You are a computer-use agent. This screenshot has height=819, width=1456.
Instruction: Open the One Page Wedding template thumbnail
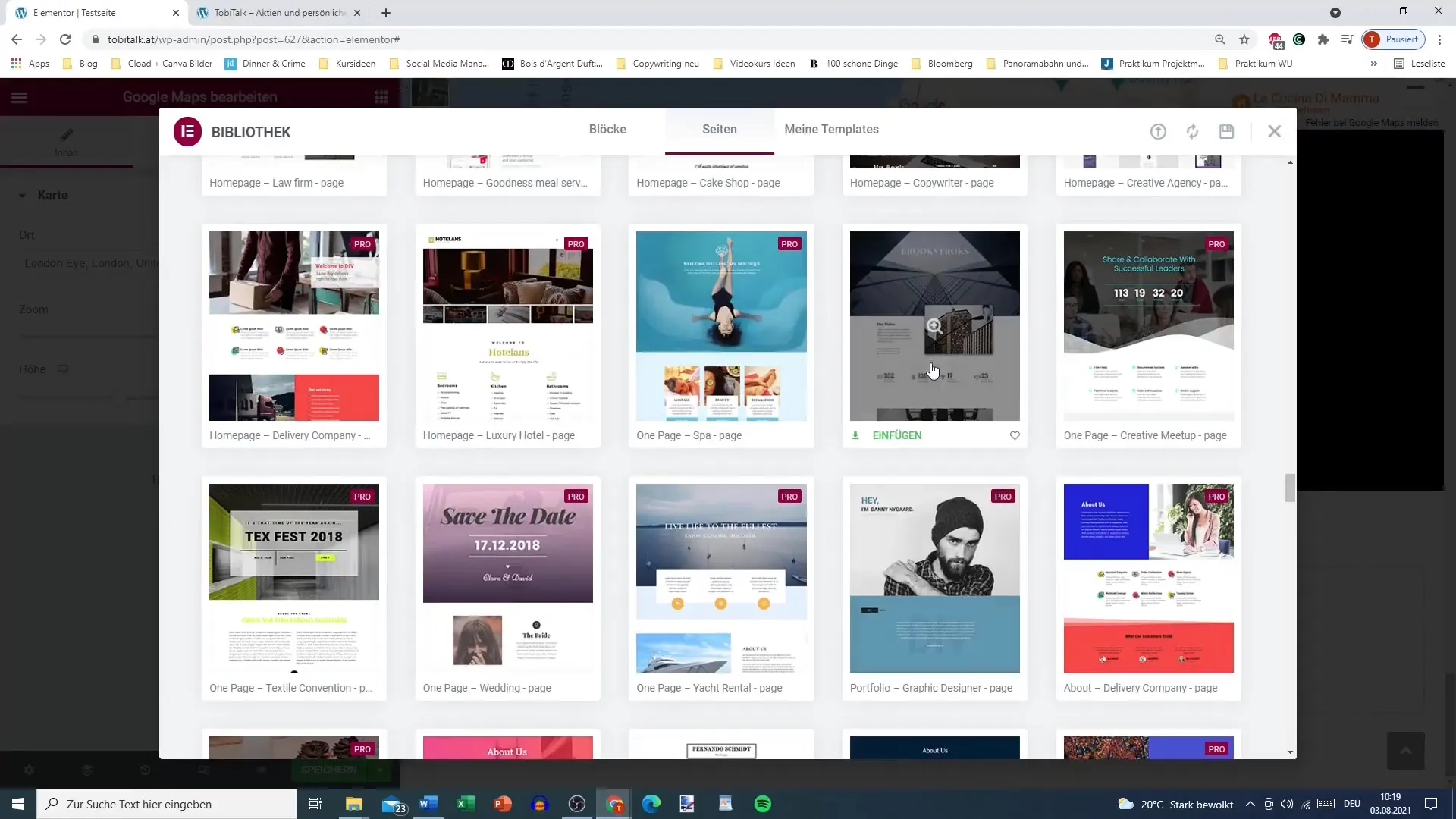(x=508, y=579)
